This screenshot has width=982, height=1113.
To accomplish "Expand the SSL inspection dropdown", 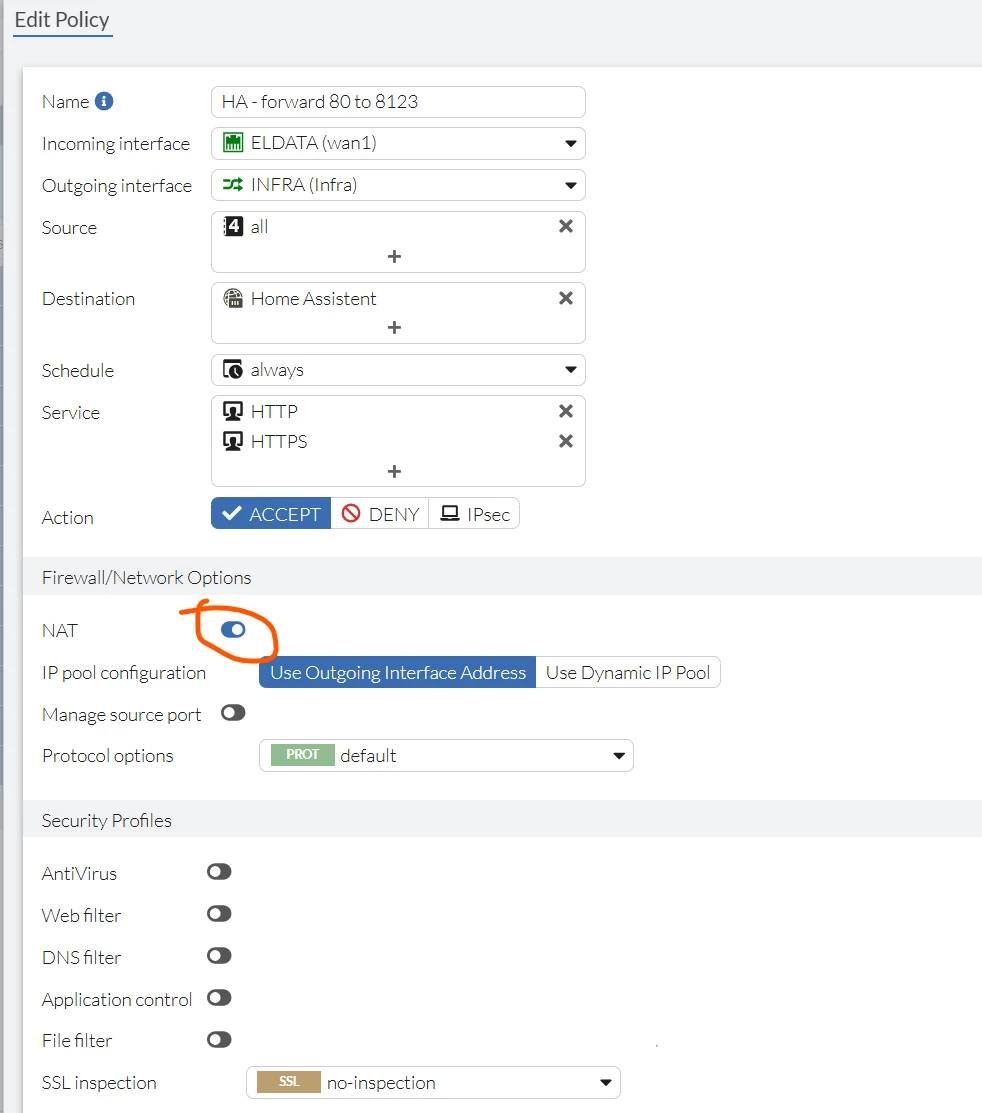I will [x=433, y=1082].
